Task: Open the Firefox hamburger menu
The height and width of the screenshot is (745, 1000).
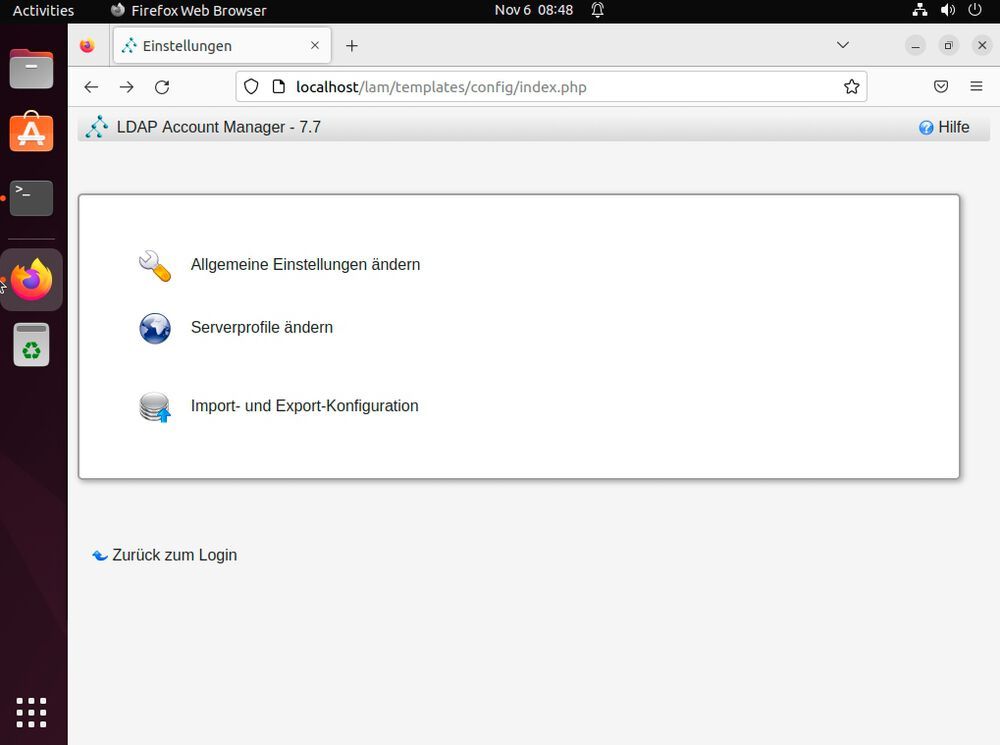Action: (x=976, y=87)
